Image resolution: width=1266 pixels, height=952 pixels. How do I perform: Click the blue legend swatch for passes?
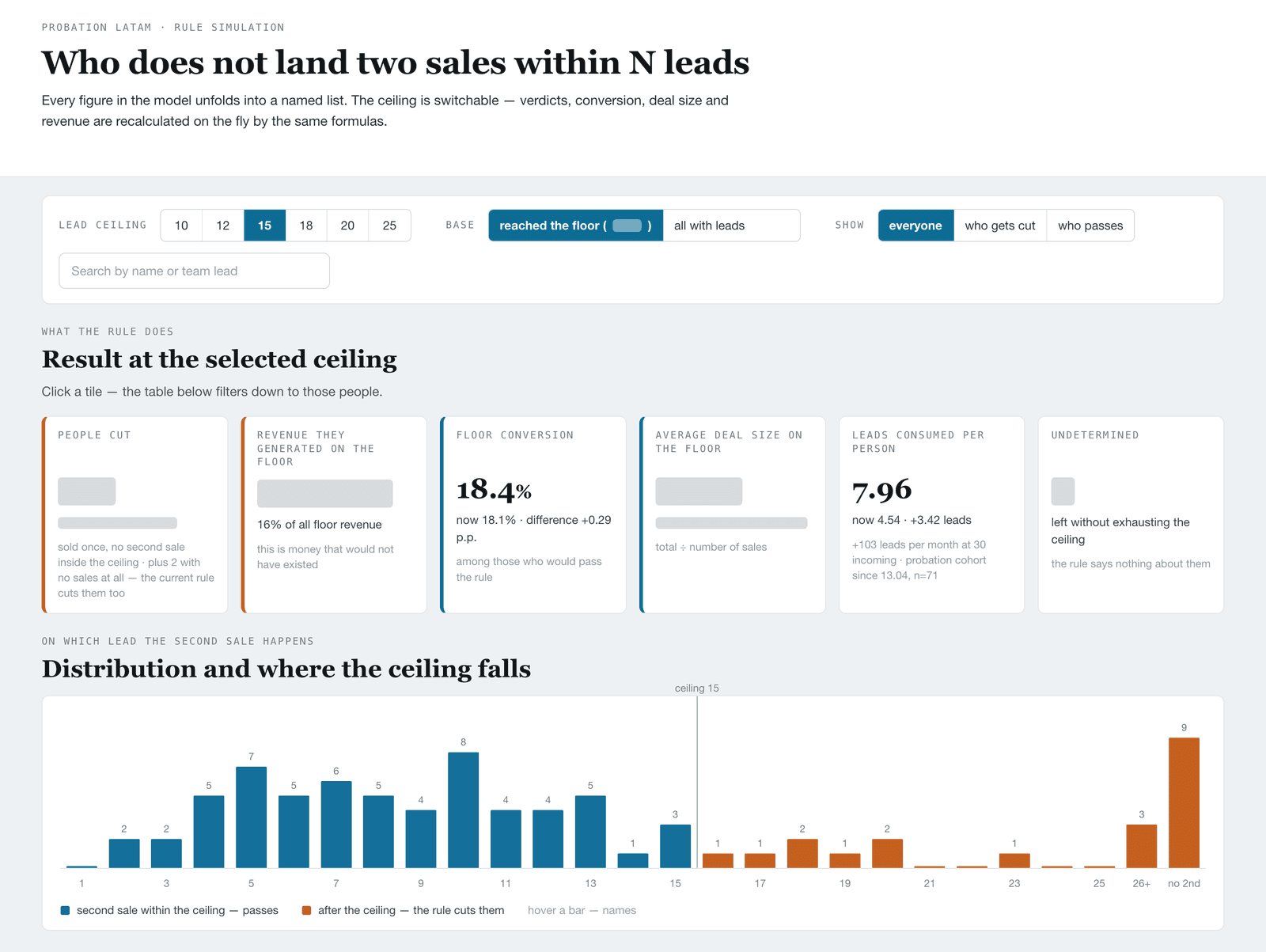coord(66,911)
